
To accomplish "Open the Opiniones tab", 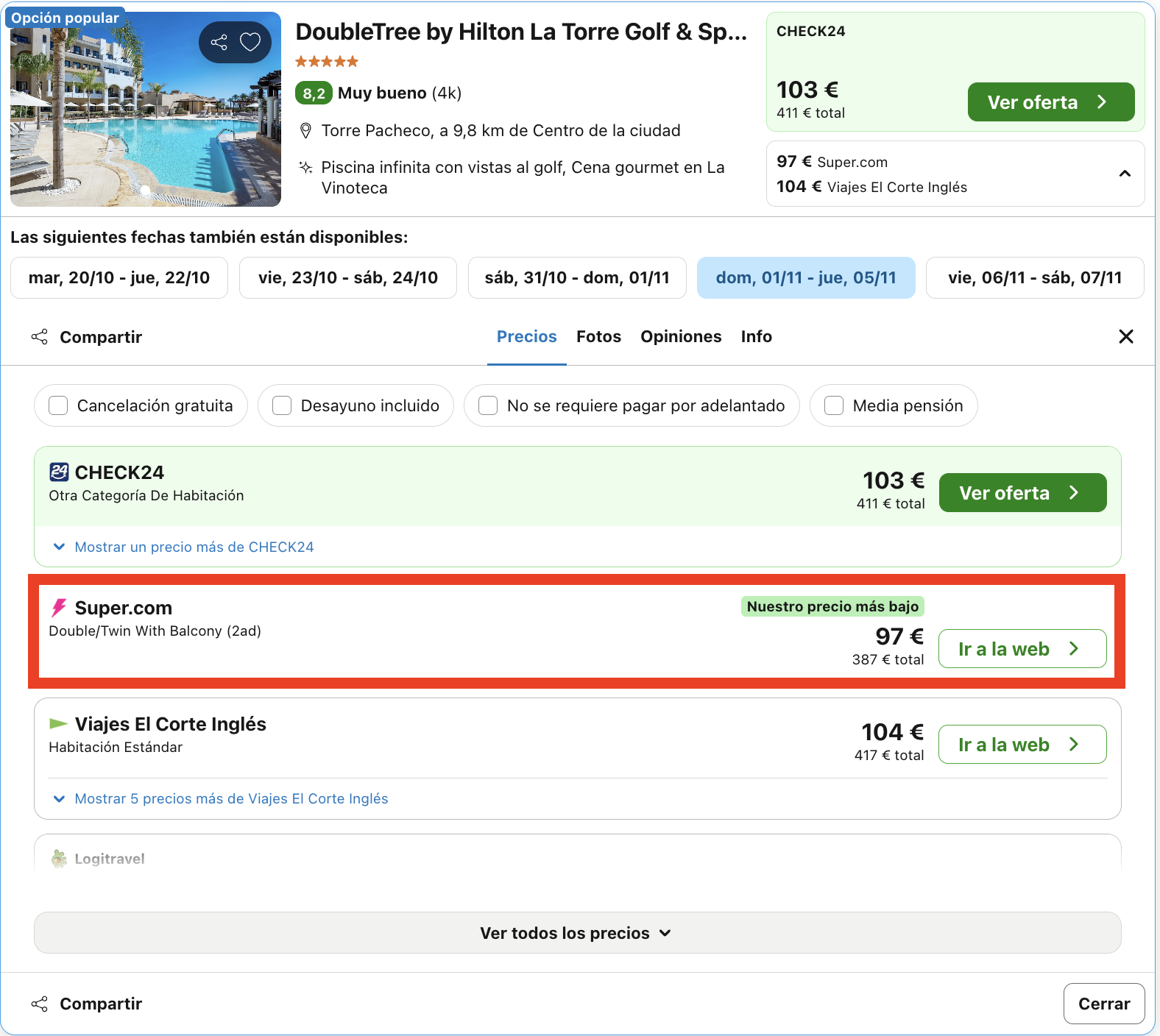I will click(681, 336).
